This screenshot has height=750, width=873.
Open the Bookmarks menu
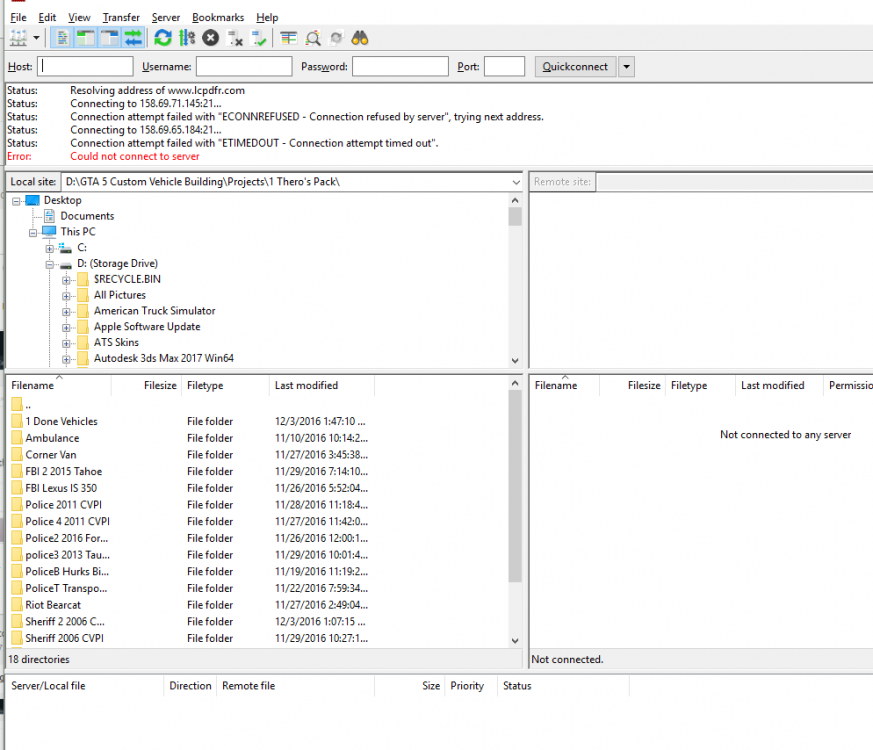point(217,17)
